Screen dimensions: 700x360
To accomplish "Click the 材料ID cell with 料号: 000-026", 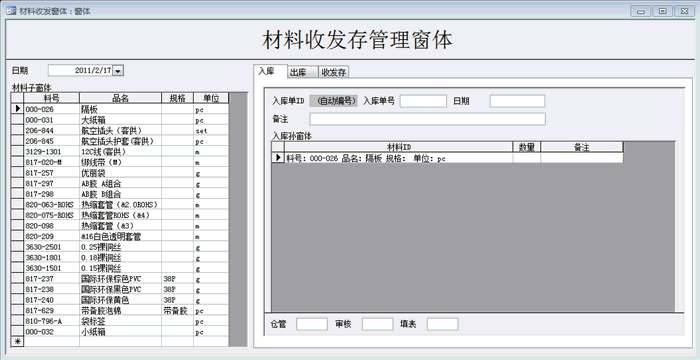I will [399, 158].
